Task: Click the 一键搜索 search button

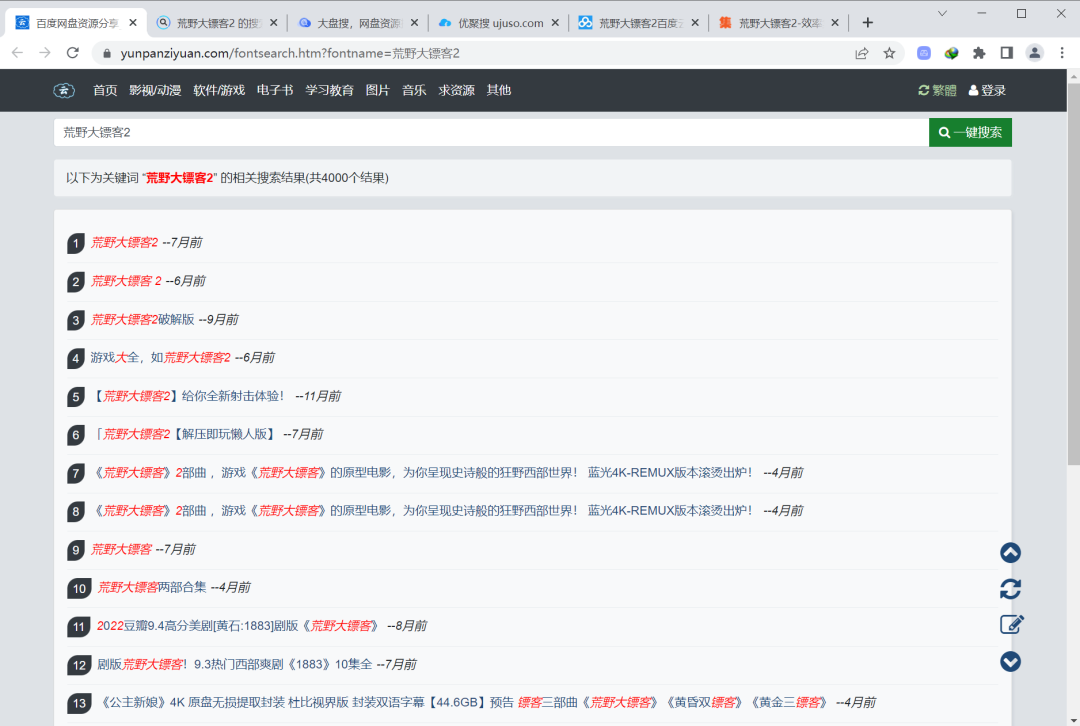Action: tap(970, 132)
